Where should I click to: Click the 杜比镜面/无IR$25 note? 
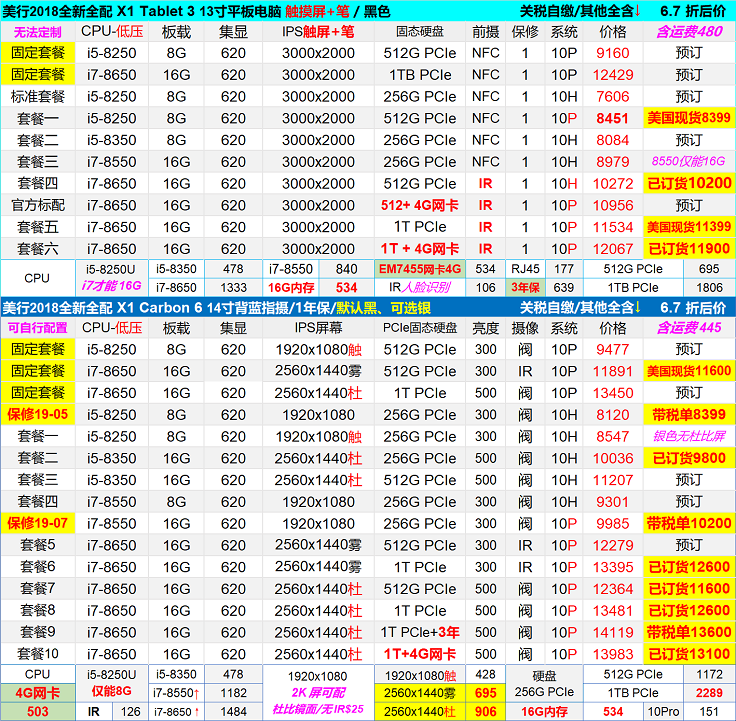tap(318, 709)
